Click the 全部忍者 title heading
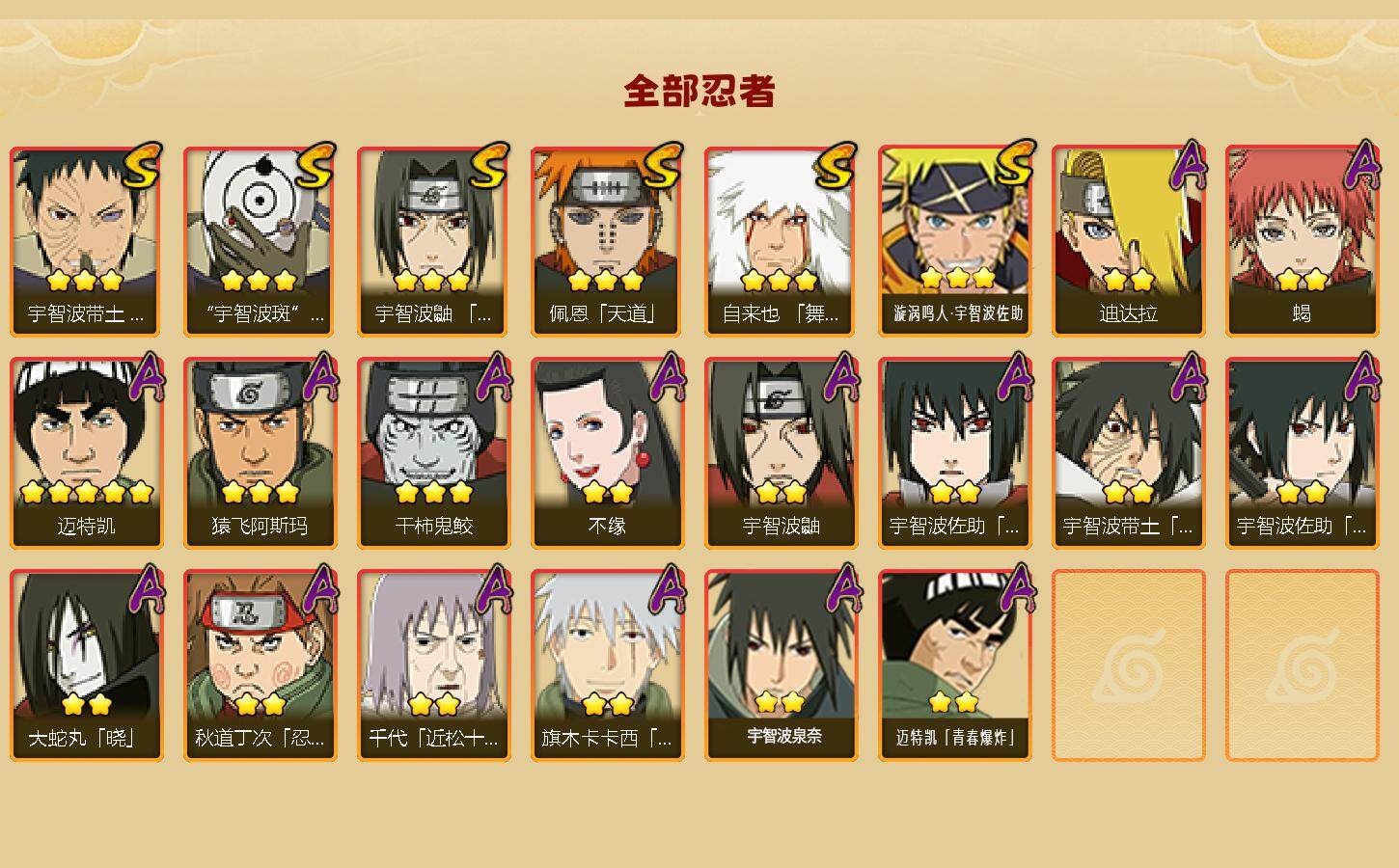Screen dimensions: 1399x868 tap(699, 92)
